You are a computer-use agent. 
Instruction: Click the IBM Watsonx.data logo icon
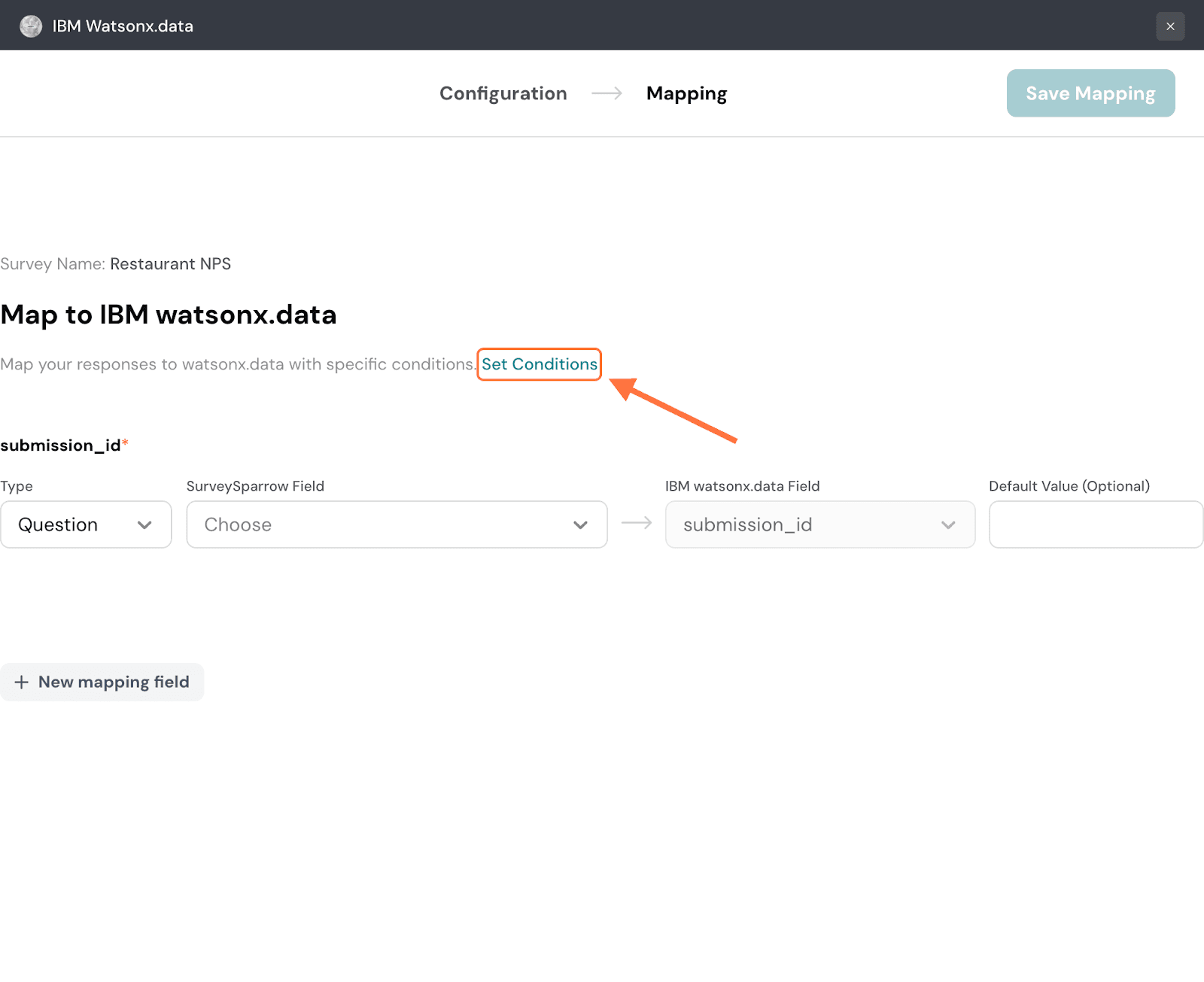click(x=31, y=26)
